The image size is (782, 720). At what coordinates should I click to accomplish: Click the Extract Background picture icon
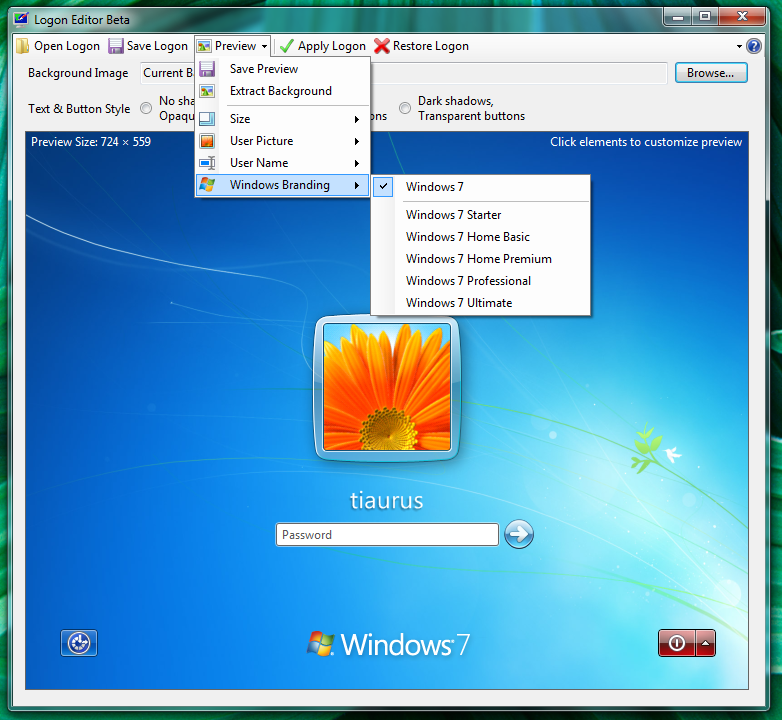tap(207, 91)
